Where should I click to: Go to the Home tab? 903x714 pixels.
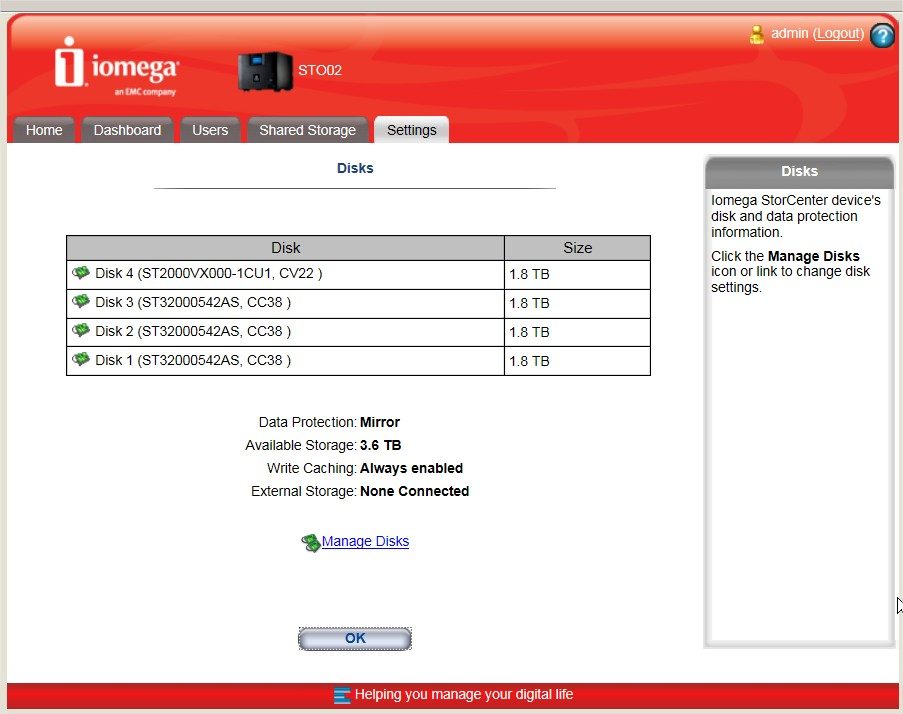[x=44, y=130]
